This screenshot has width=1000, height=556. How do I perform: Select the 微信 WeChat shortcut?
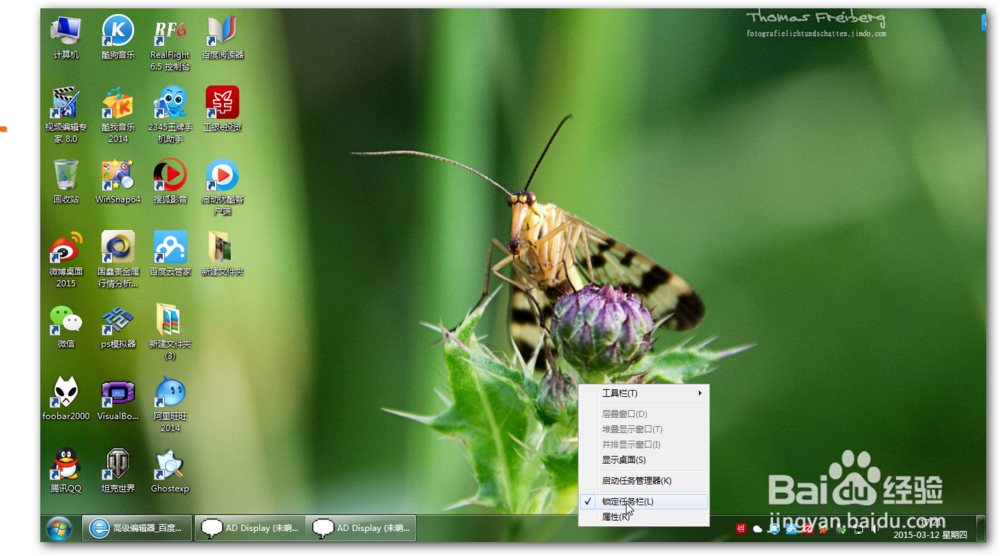[66, 326]
